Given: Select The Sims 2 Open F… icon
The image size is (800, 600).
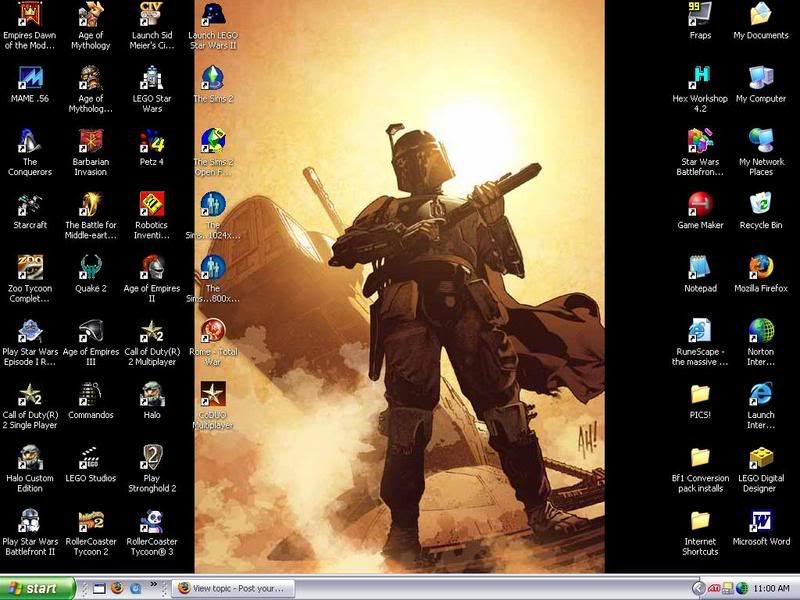Looking at the screenshot, I should 213,152.
